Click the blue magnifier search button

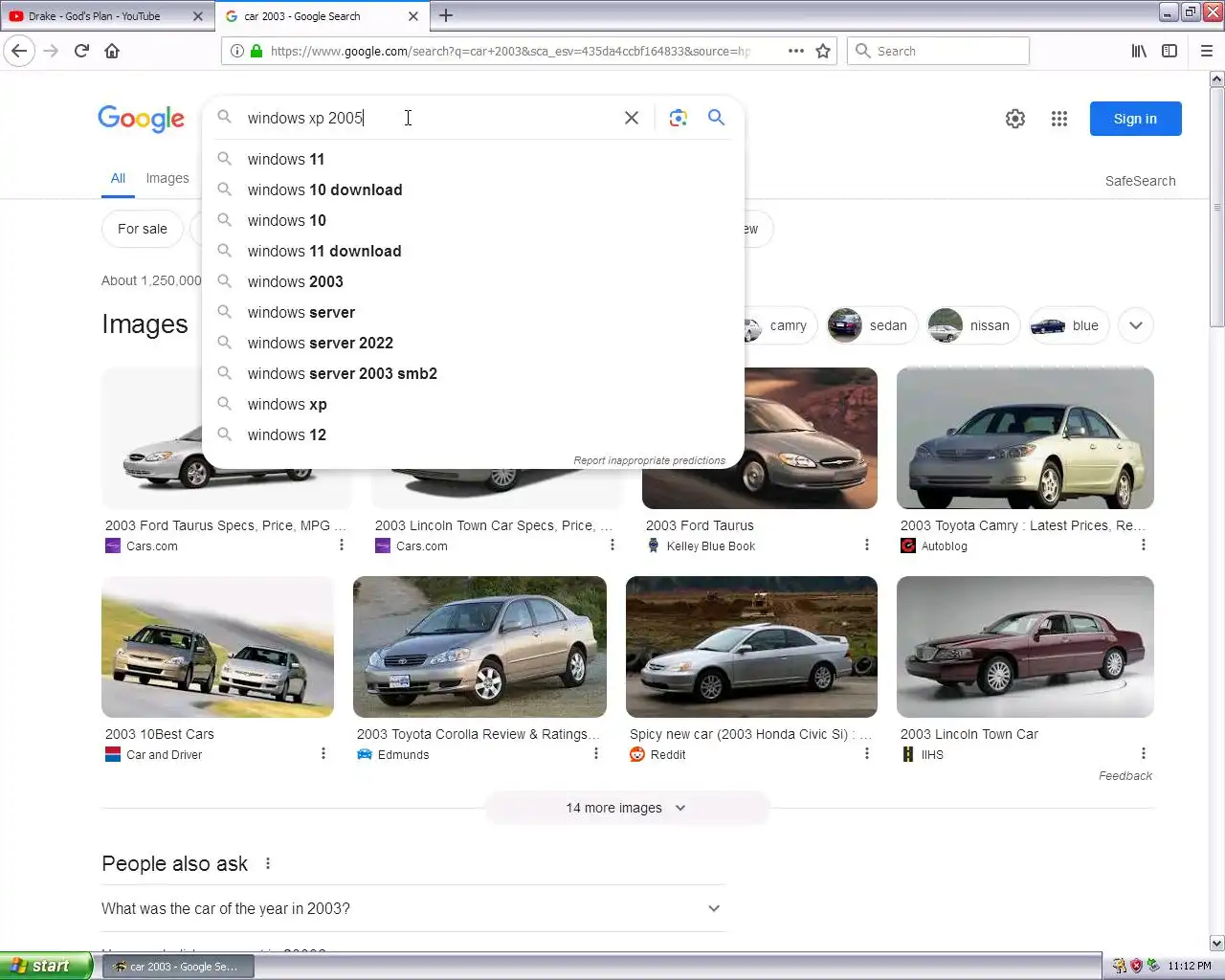click(x=716, y=118)
